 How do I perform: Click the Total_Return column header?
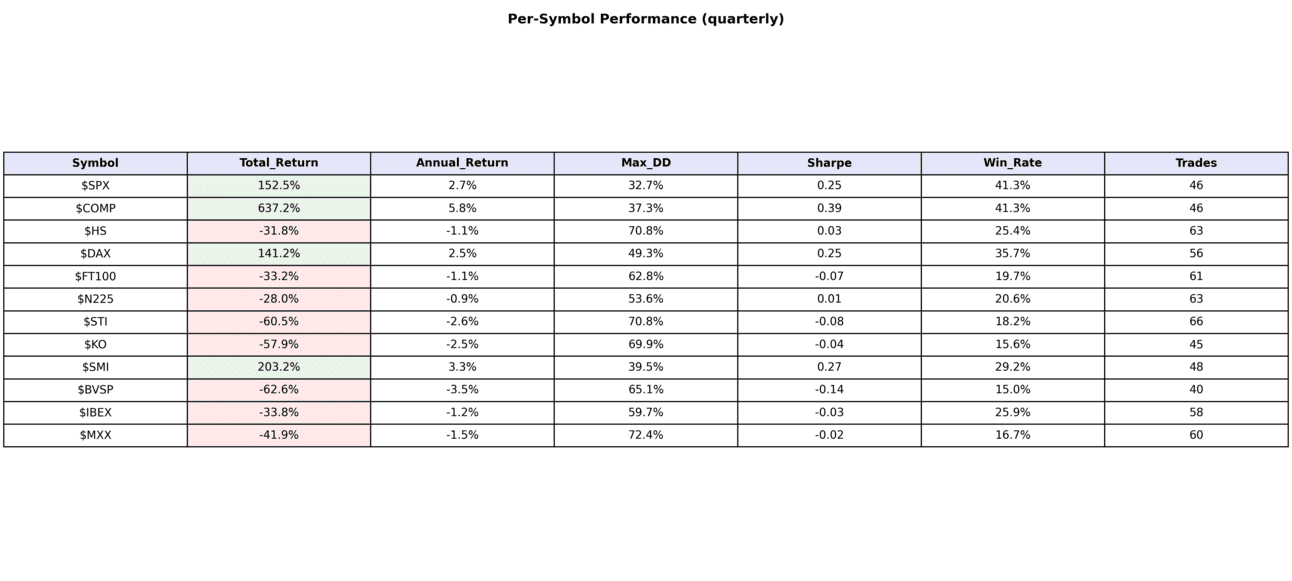tap(278, 163)
